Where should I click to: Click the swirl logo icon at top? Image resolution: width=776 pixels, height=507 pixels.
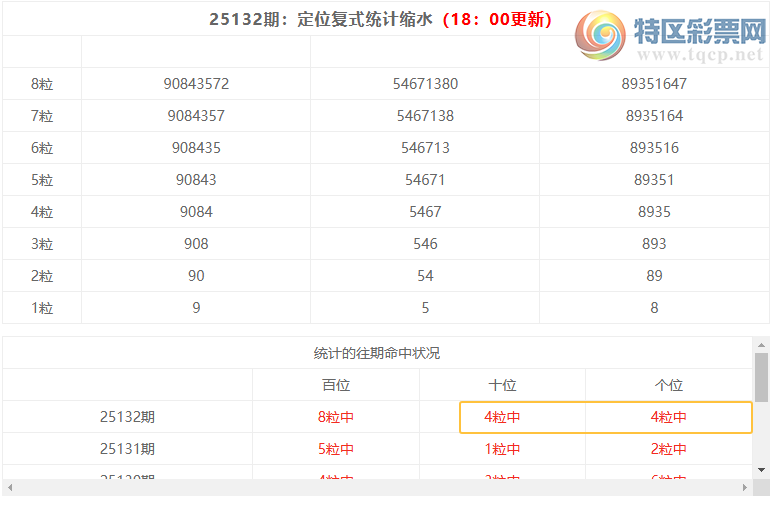(x=601, y=37)
